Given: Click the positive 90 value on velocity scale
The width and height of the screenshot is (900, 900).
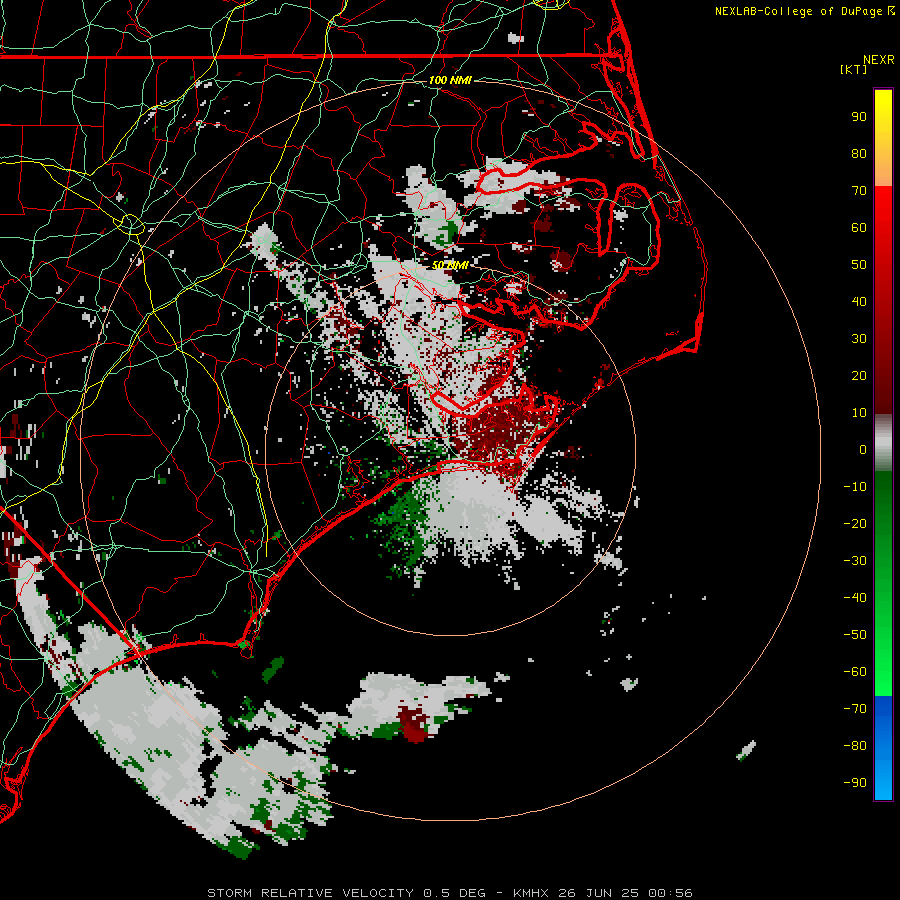Looking at the screenshot, I should point(859,117).
